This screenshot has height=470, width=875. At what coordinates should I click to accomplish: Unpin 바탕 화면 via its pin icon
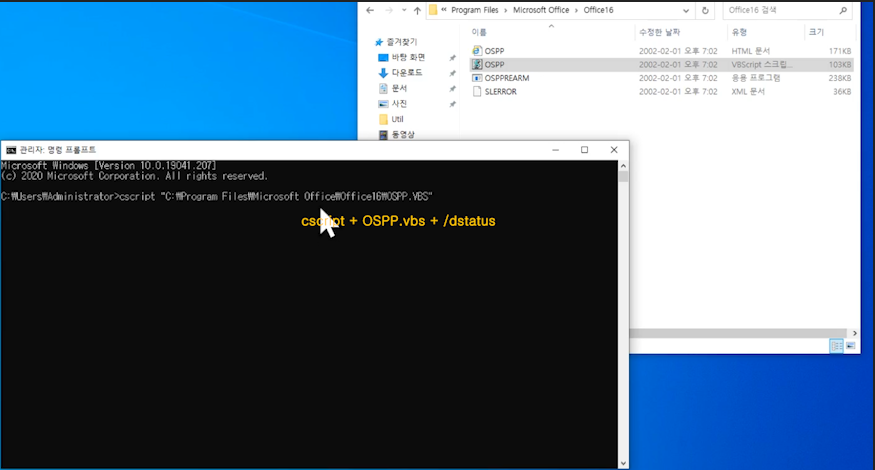tap(453, 57)
